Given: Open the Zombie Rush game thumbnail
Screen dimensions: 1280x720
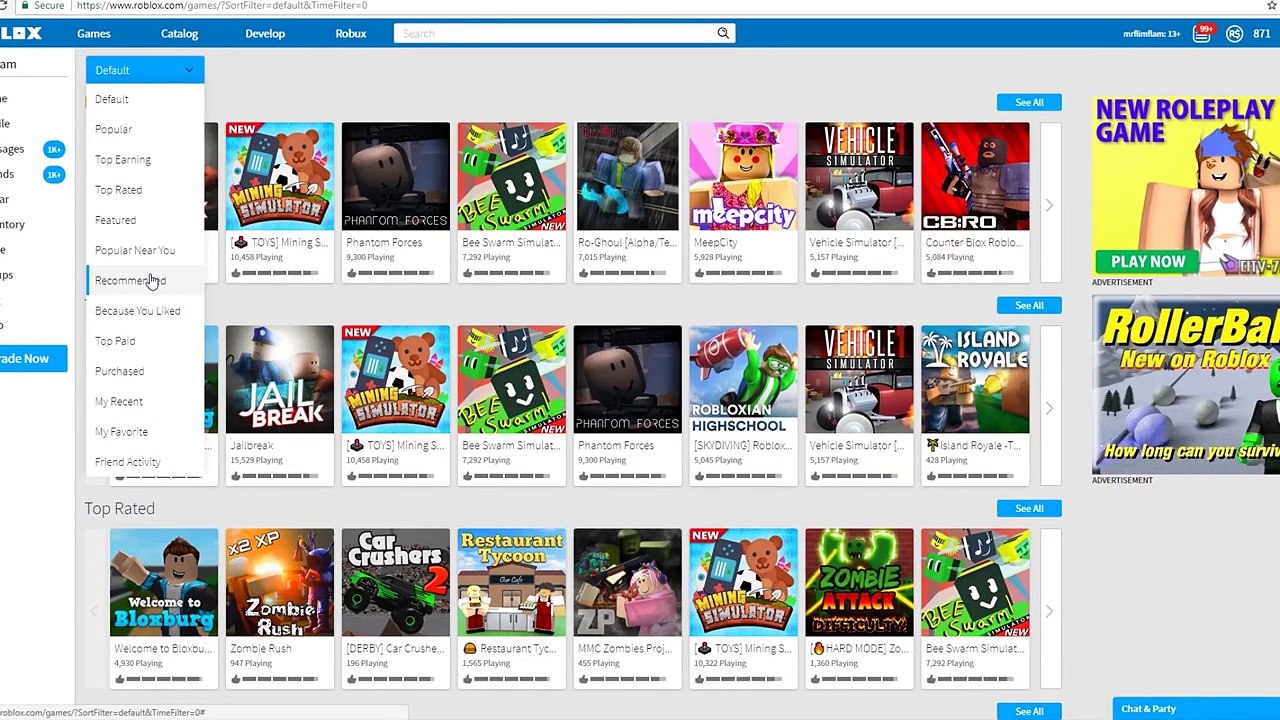Looking at the screenshot, I should click(x=280, y=582).
